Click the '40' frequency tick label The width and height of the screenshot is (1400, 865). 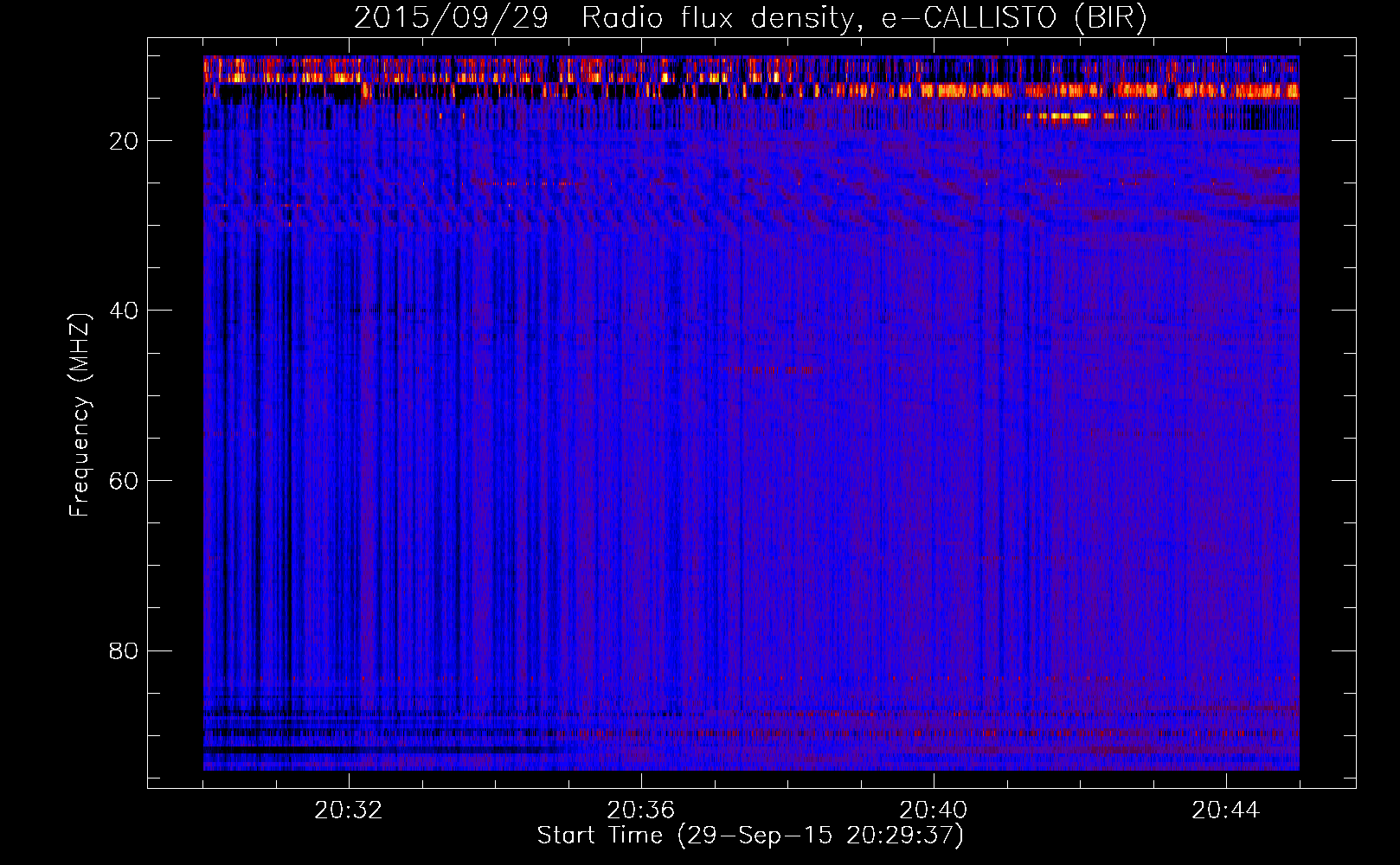coord(124,311)
